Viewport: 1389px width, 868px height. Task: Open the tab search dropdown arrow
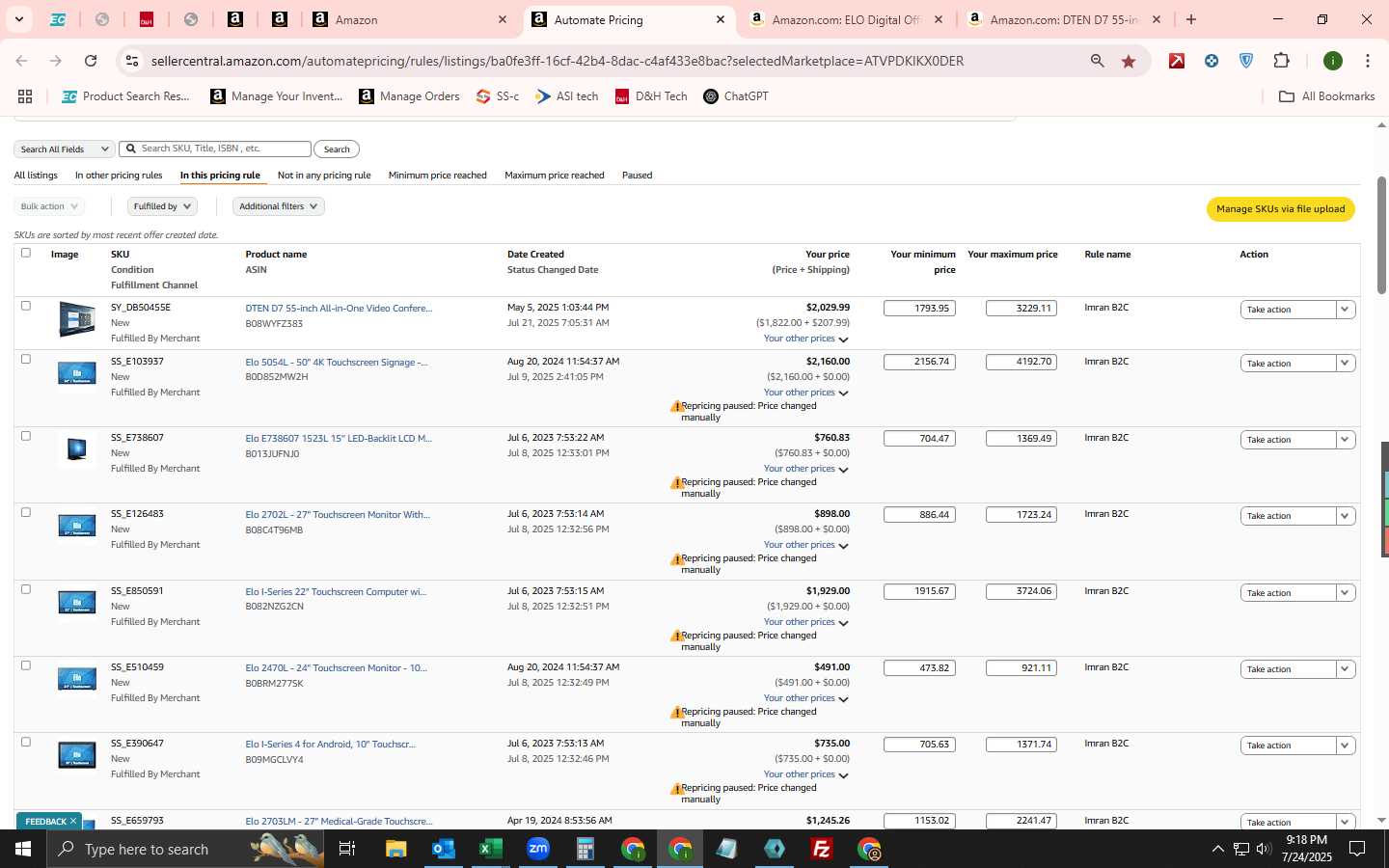18,19
